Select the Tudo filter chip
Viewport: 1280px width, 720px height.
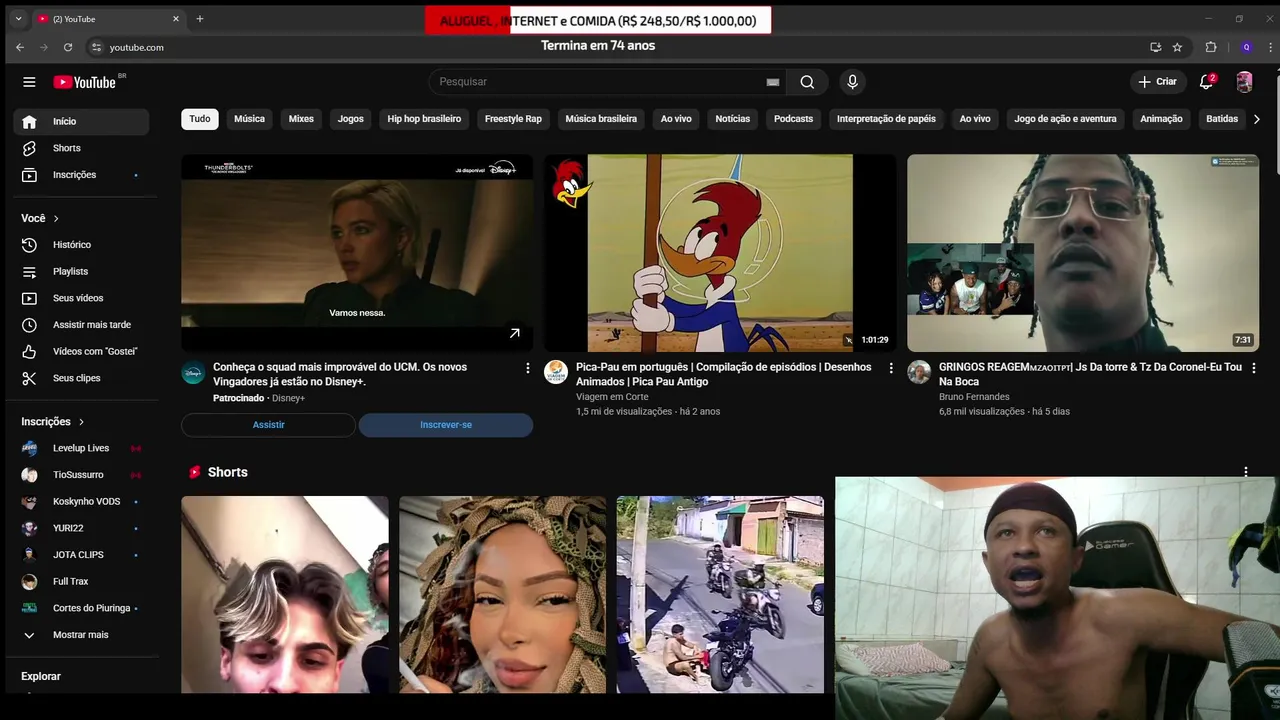point(200,119)
